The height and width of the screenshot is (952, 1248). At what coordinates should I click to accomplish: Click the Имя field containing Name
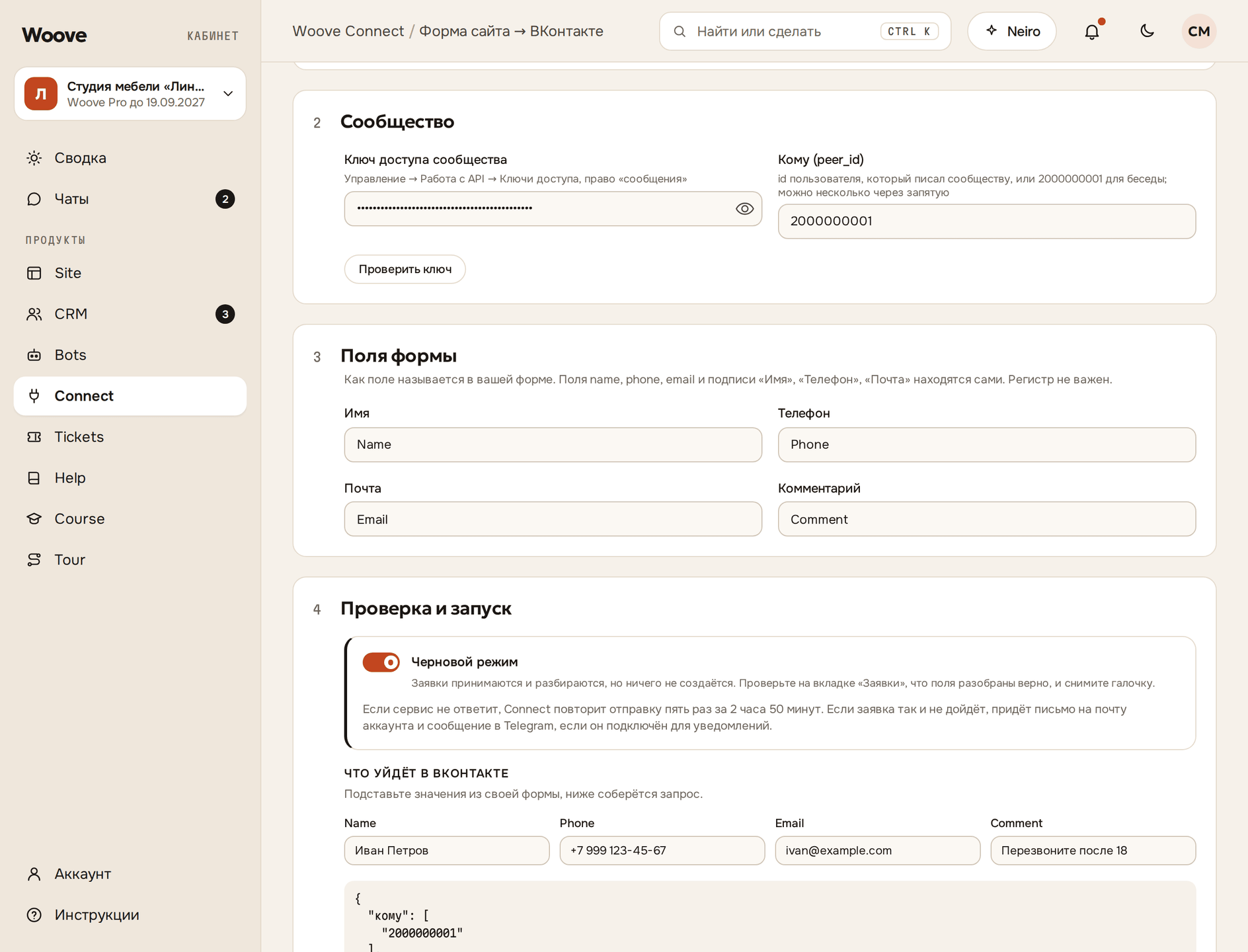553,445
